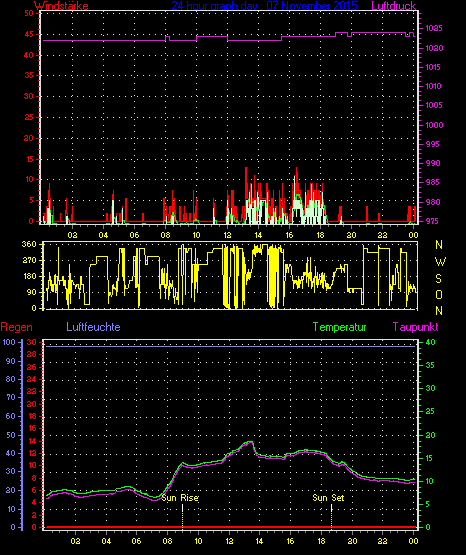The width and height of the screenshot is (466, 555).
Task: Click the Sun Set tick marker line
Action: click(331, 516)
